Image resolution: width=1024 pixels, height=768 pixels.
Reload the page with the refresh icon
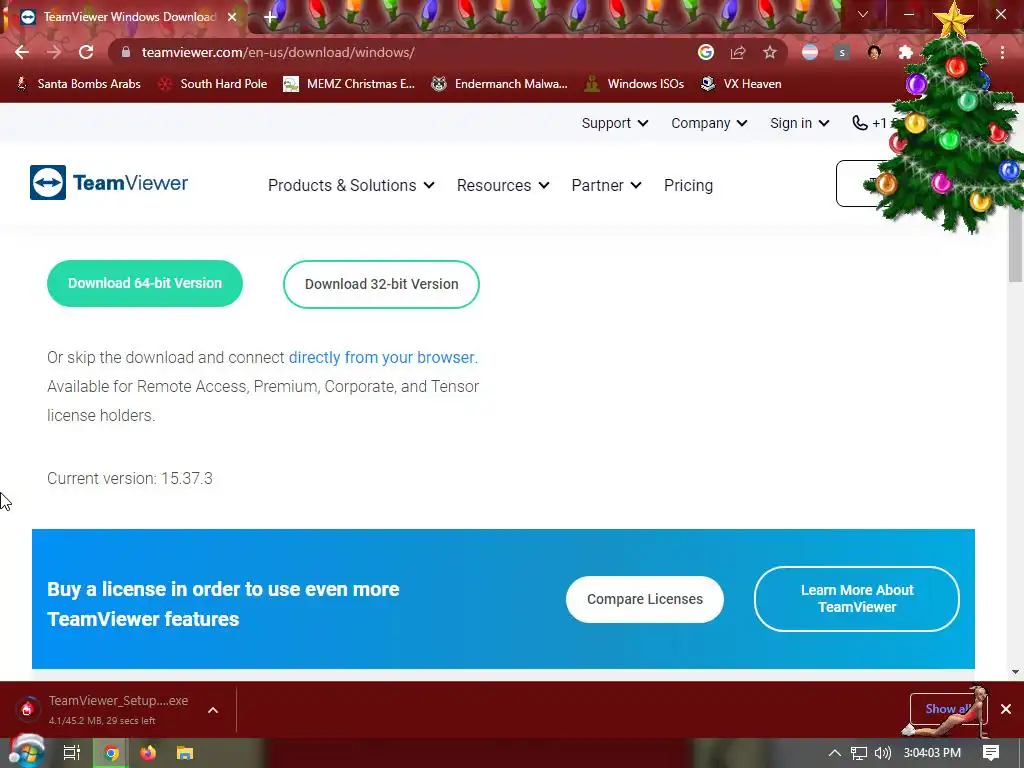click(86, 52)
